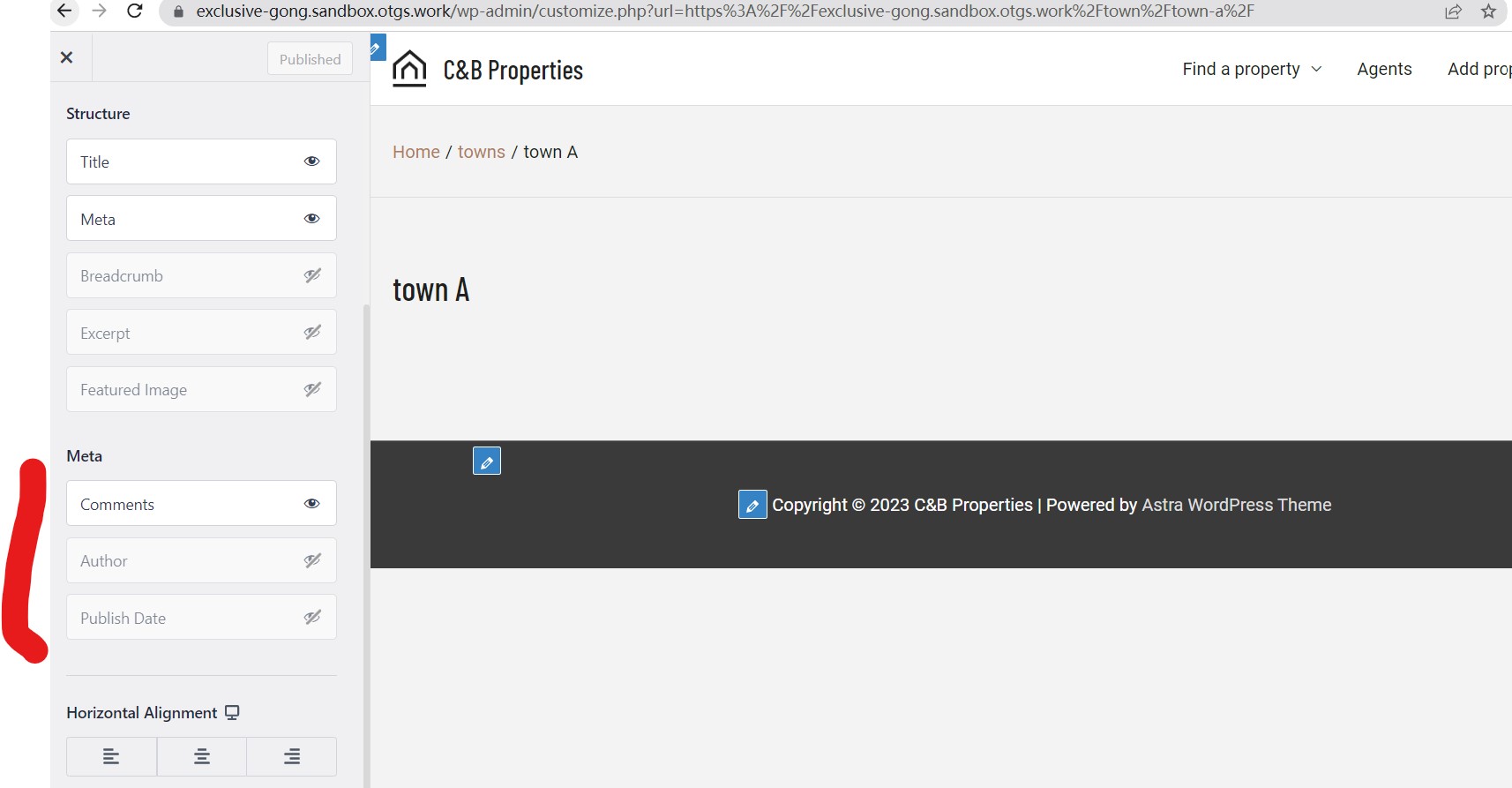Toggle Comments meta visibility eye
The image size is (1512, 788).
click(312, 504)
